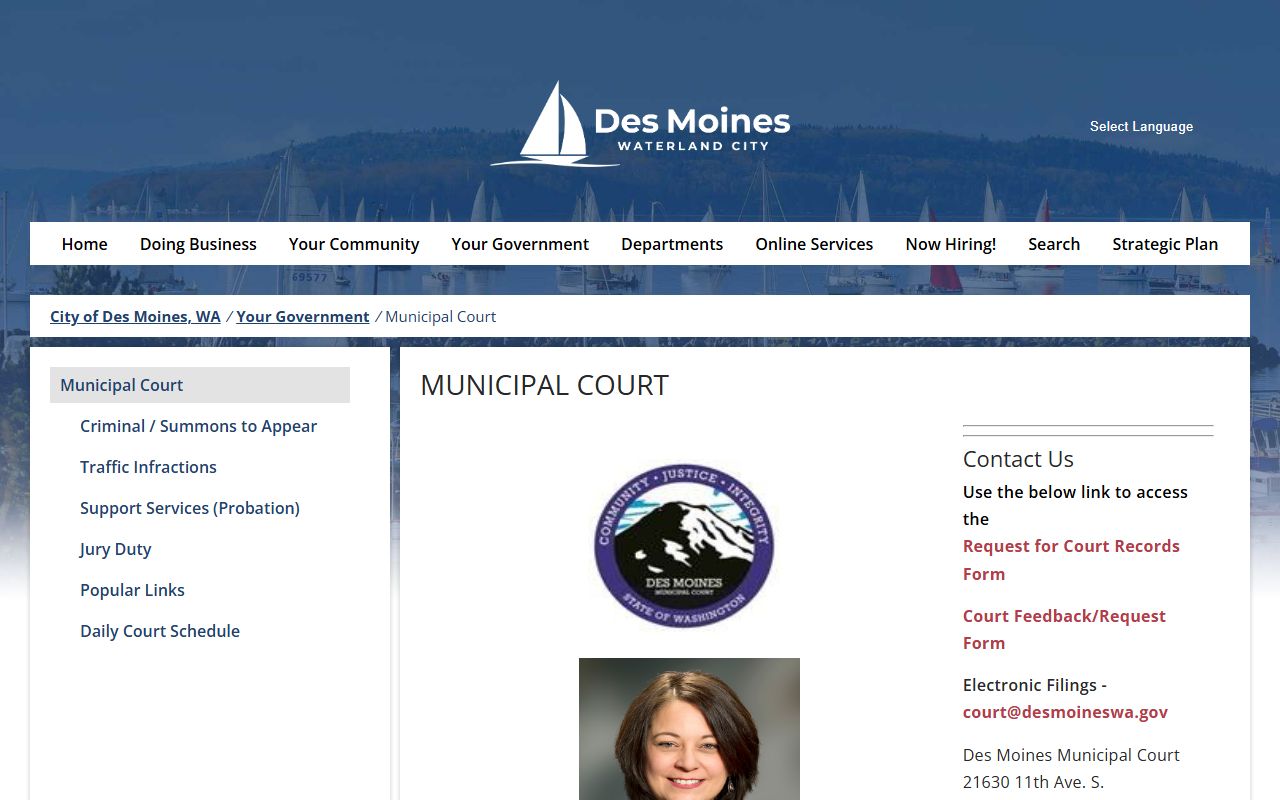Click the portrait photo of the woman
The width and height of the screenshot is (1280, 800).
pyautogui.click(x=689, y=729)
